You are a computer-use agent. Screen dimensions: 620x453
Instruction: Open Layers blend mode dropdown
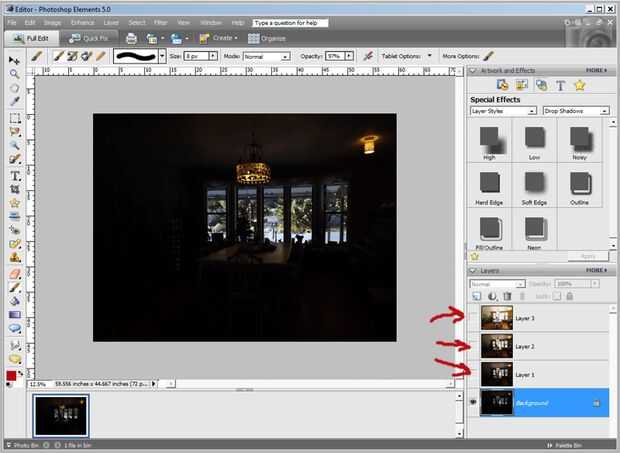(497, 284)
